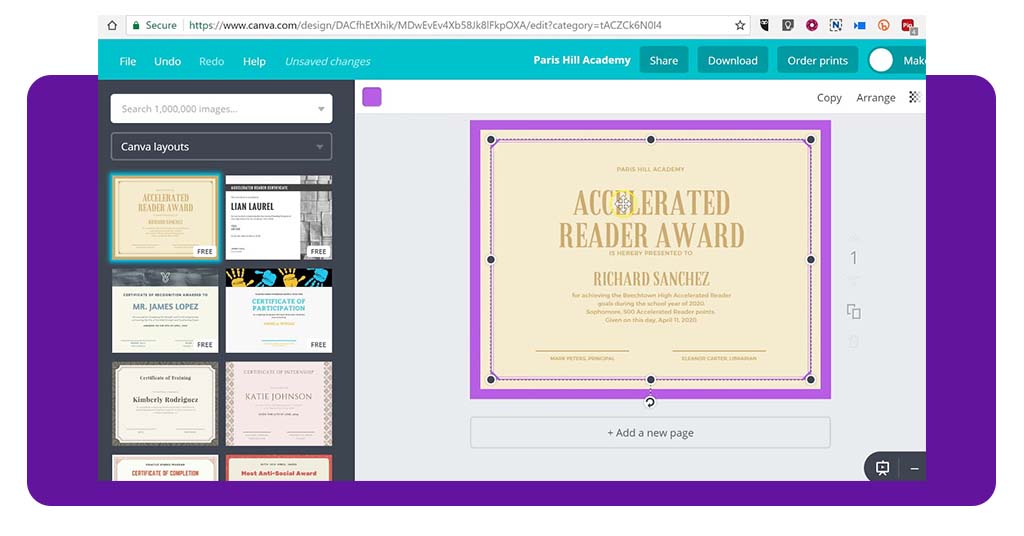Add a new page

650,432
